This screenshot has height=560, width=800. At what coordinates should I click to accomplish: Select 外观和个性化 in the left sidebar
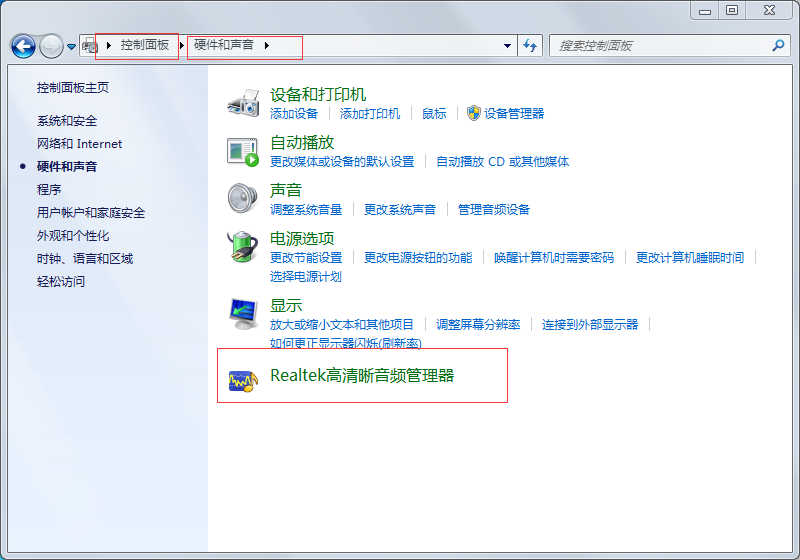tap(73, 235)
